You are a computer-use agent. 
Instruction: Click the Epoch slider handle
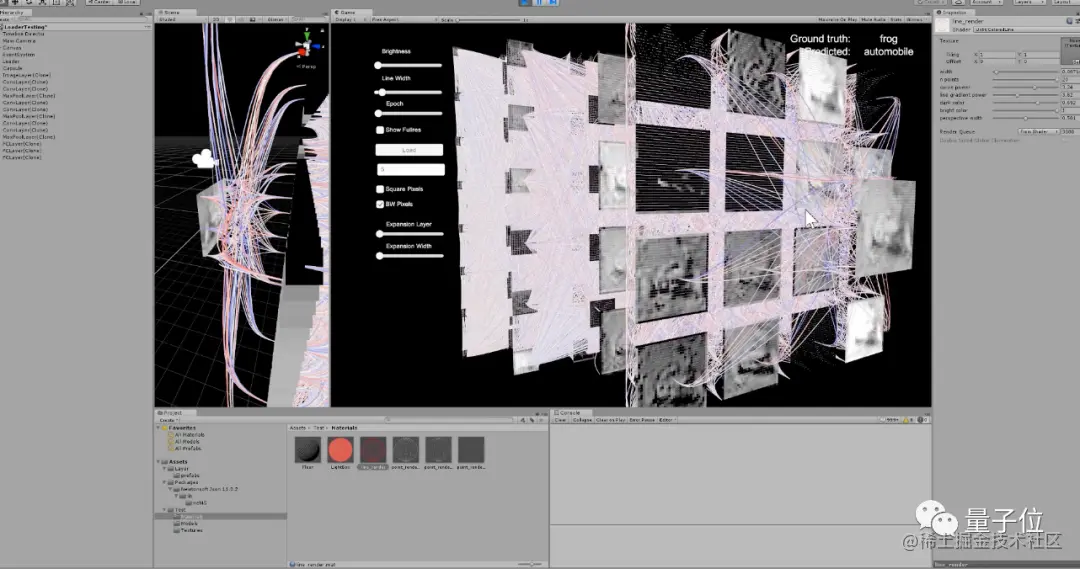(378, 114)
